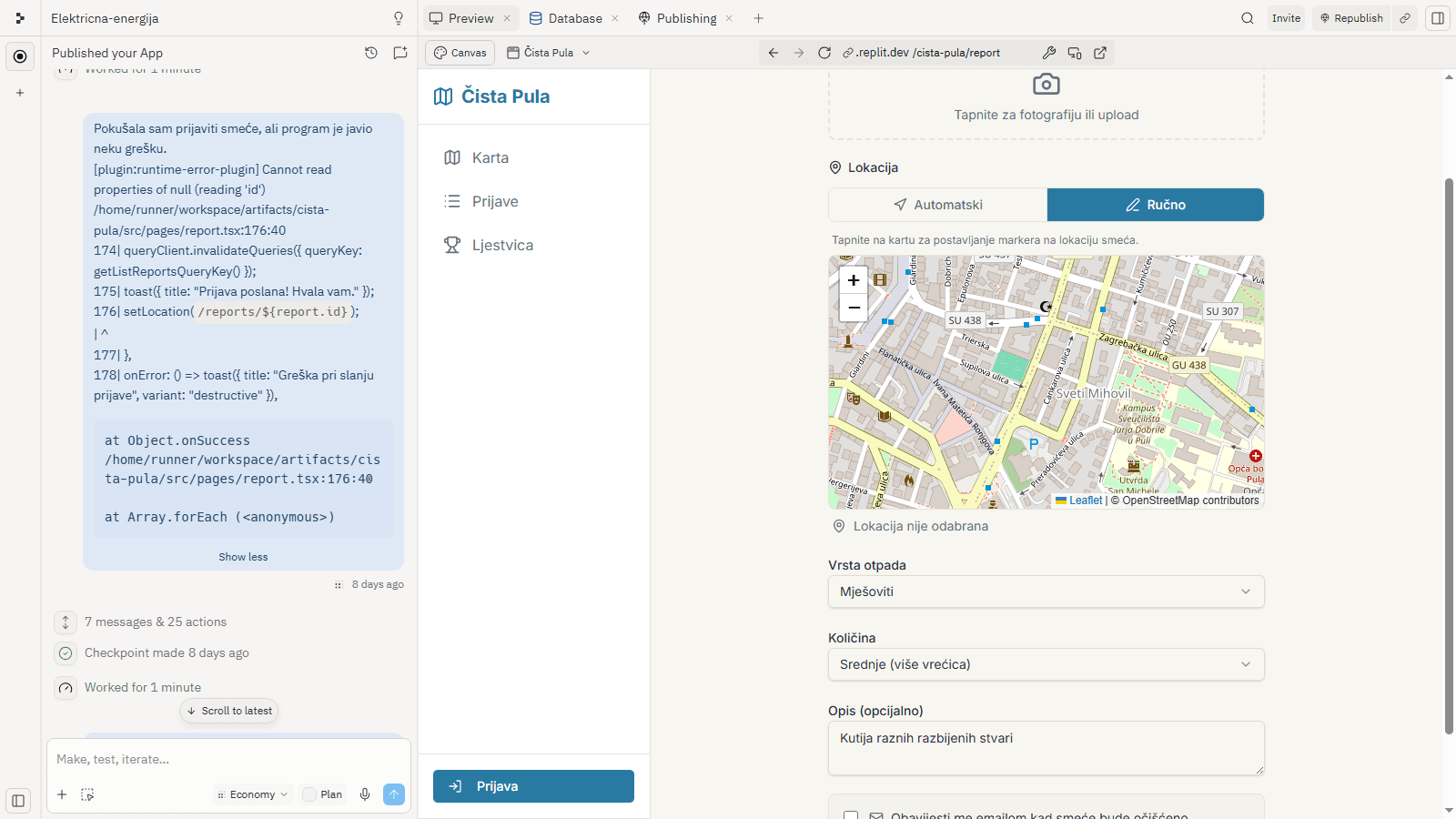Click Scroll to latest button

click(229, 711)
